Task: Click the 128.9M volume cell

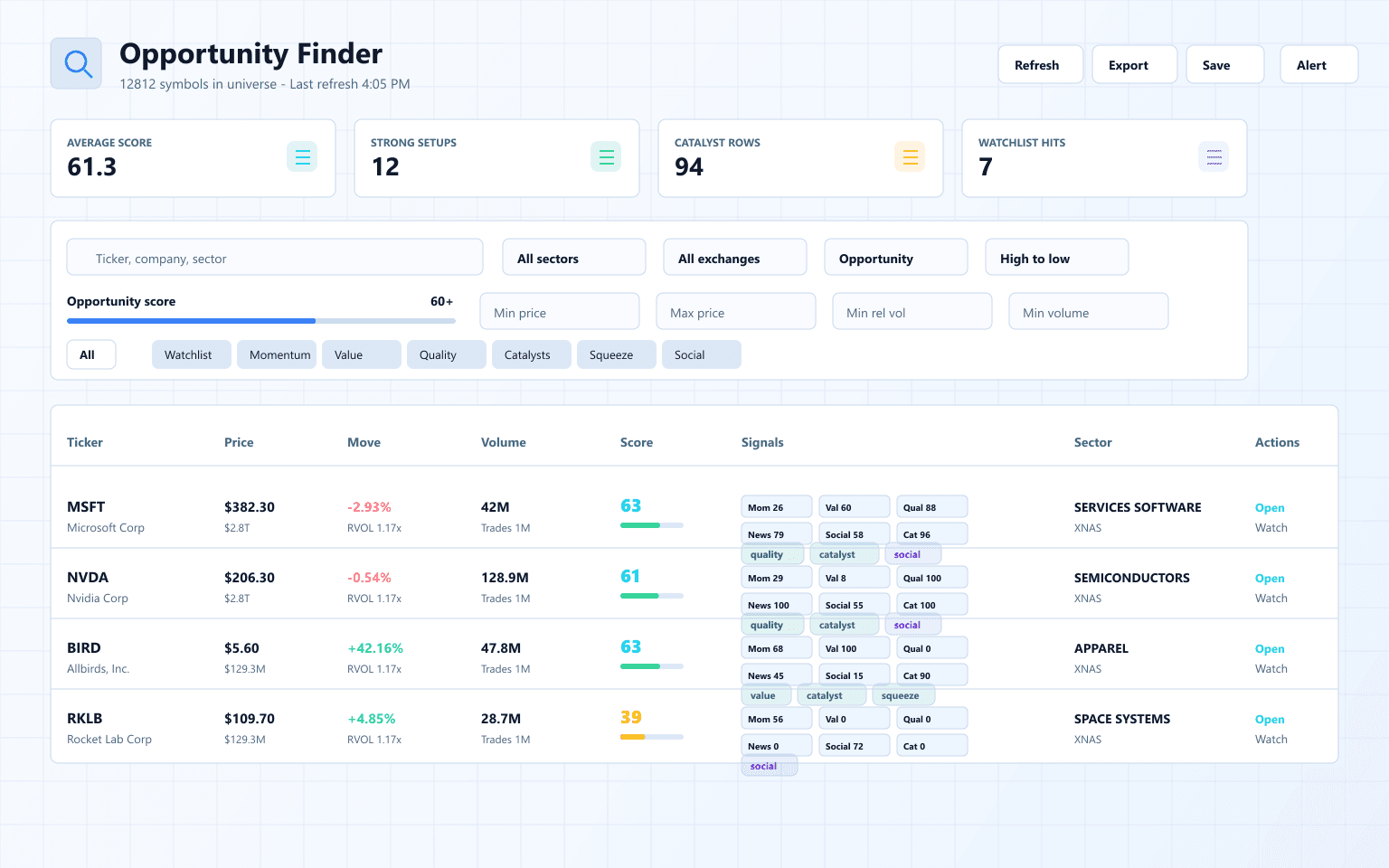Action: click(505, 578)
